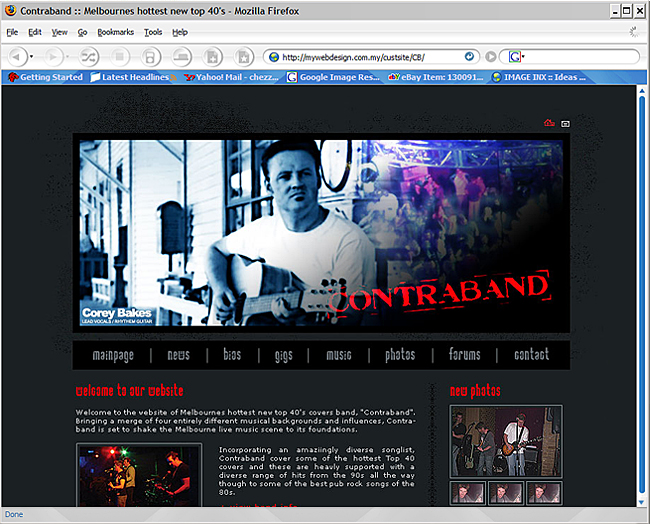Viewport: 650px width, 524px height.
Task: Click the Go button in address bar
Action: pos(491,56)
